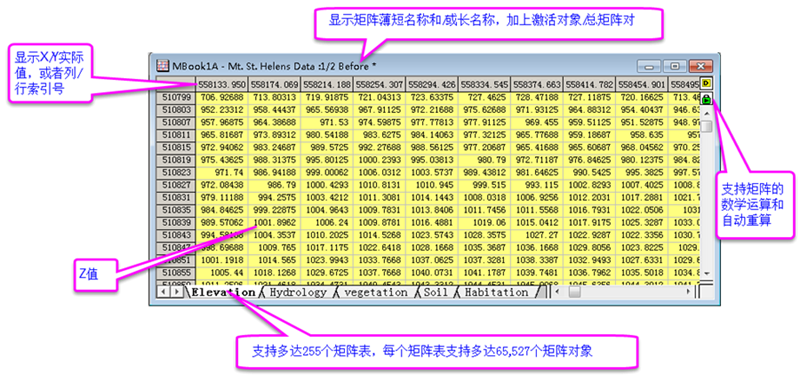800x375 pixels.
Task: Select row header 510811
Action: [176, 135]
